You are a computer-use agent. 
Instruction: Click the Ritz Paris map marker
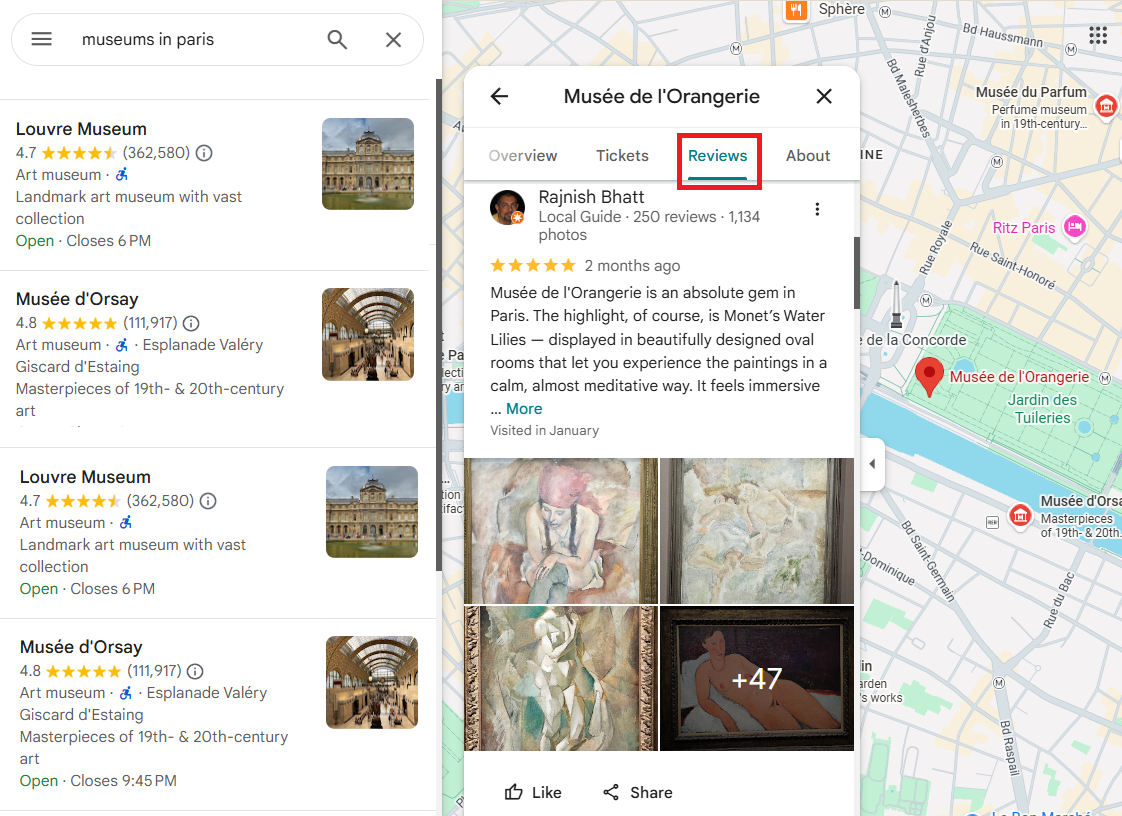1075,227
